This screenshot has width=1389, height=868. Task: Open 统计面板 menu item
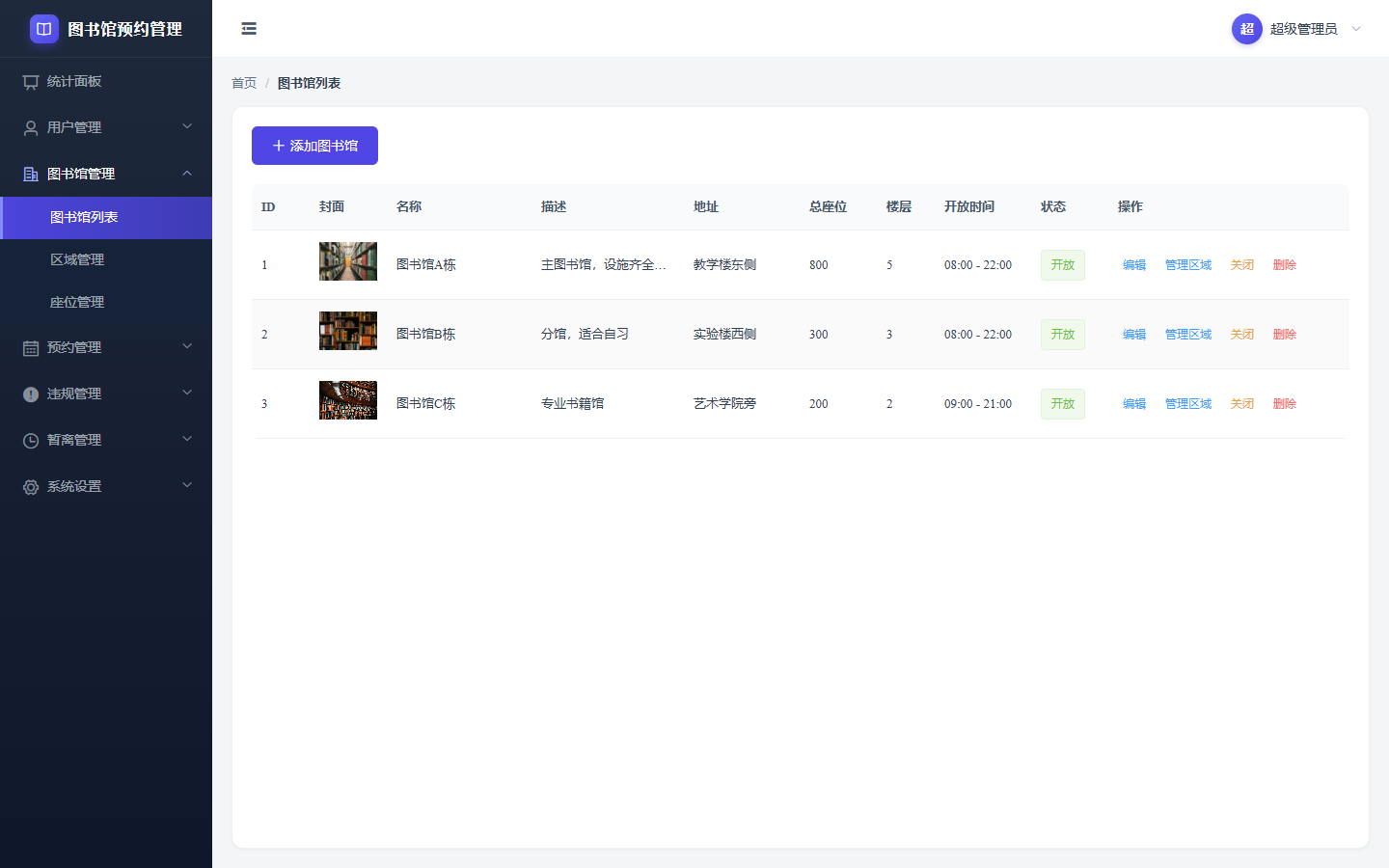point(106,82)
